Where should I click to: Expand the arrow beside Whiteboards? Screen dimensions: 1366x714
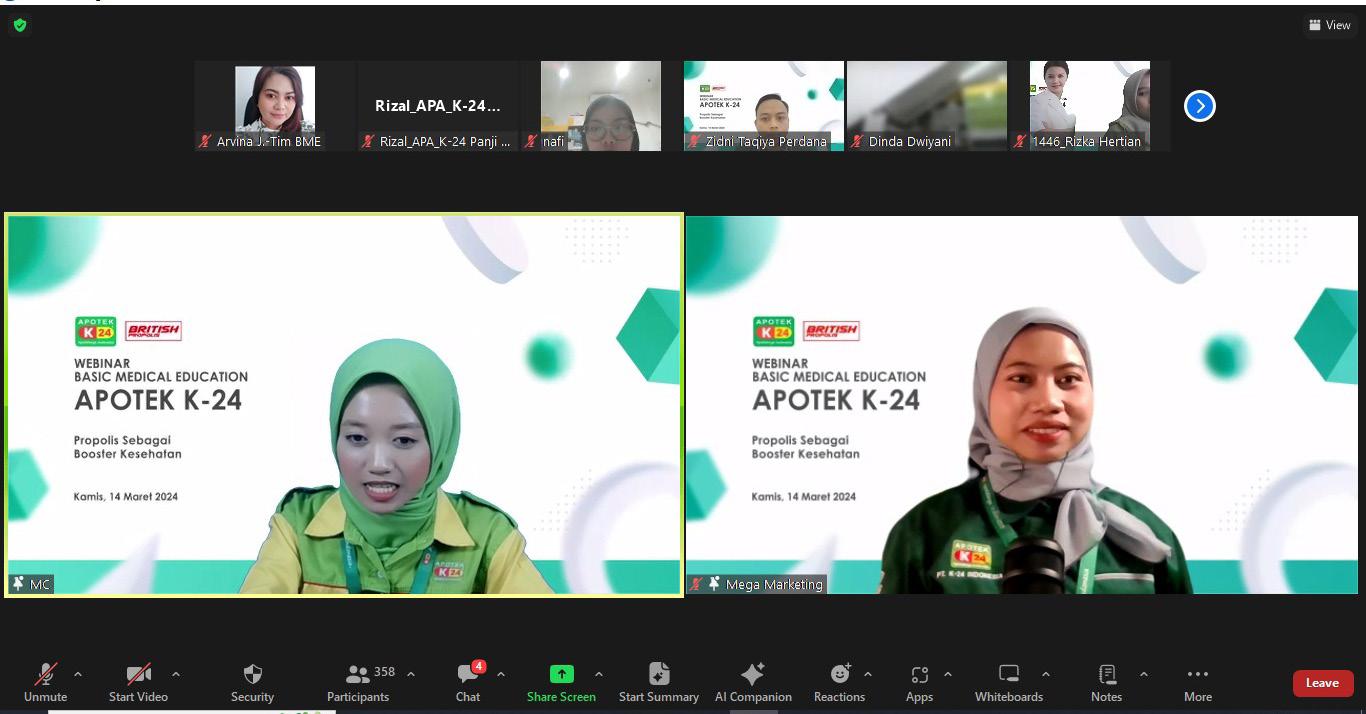tap(1046, 674)
